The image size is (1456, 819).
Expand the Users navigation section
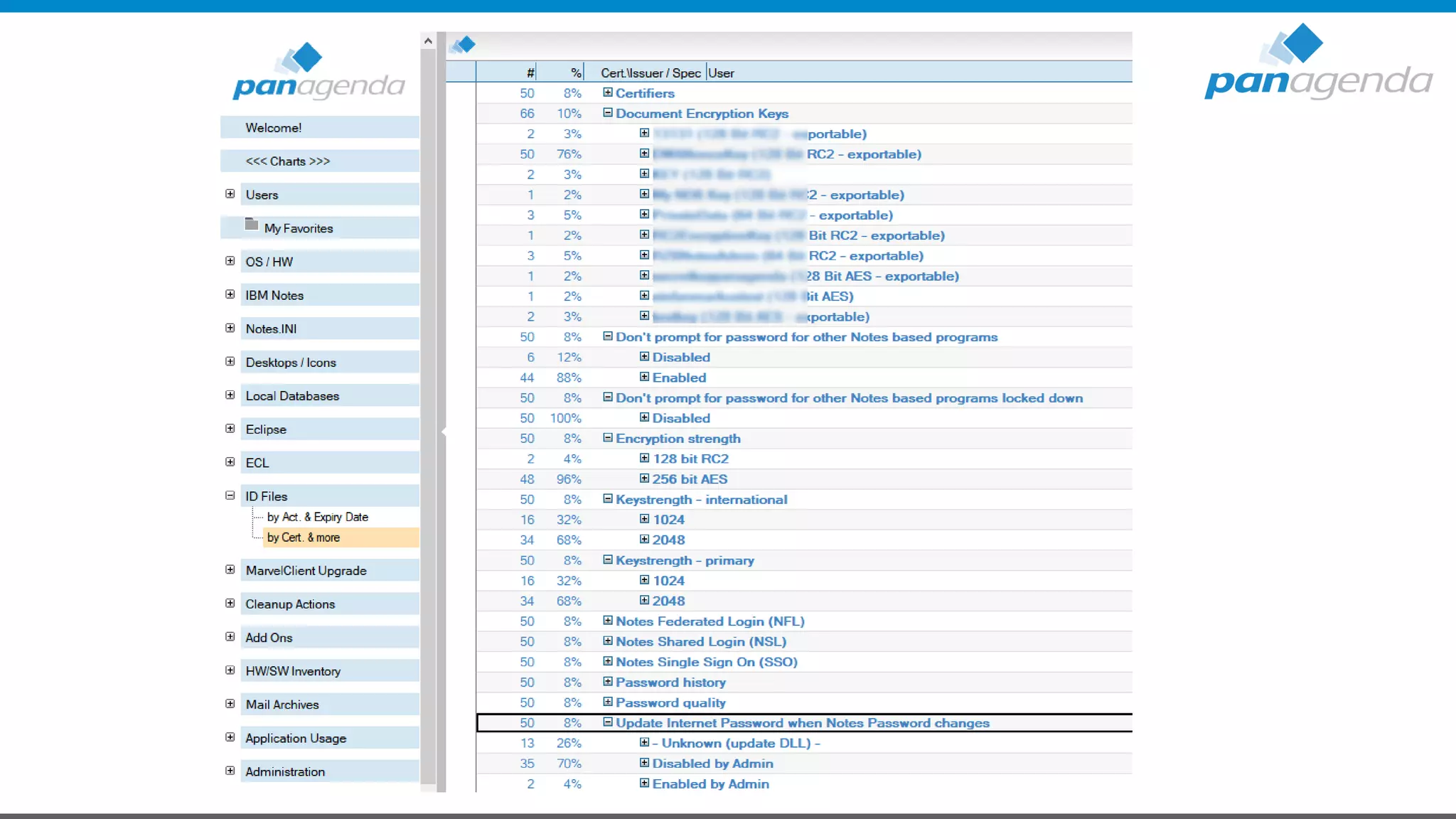coord(230,194)
